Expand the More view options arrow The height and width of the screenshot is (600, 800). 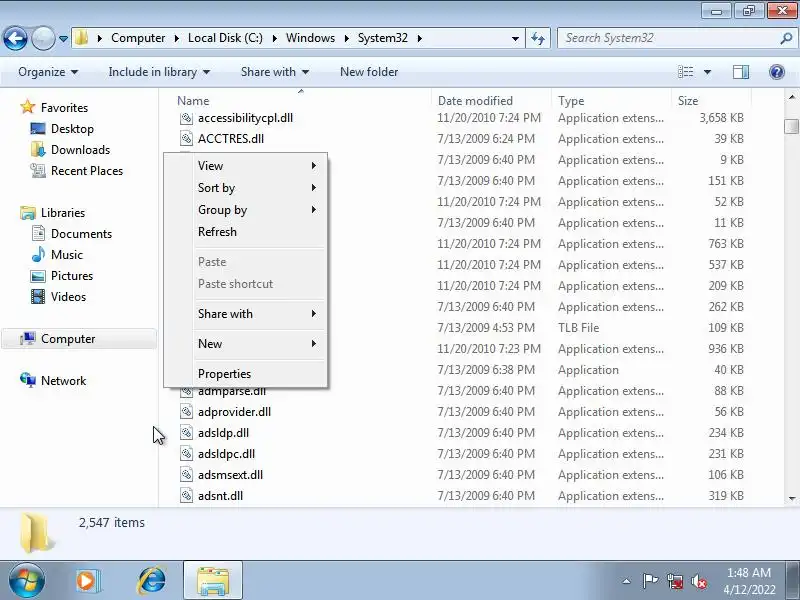[x=708, y=72]
